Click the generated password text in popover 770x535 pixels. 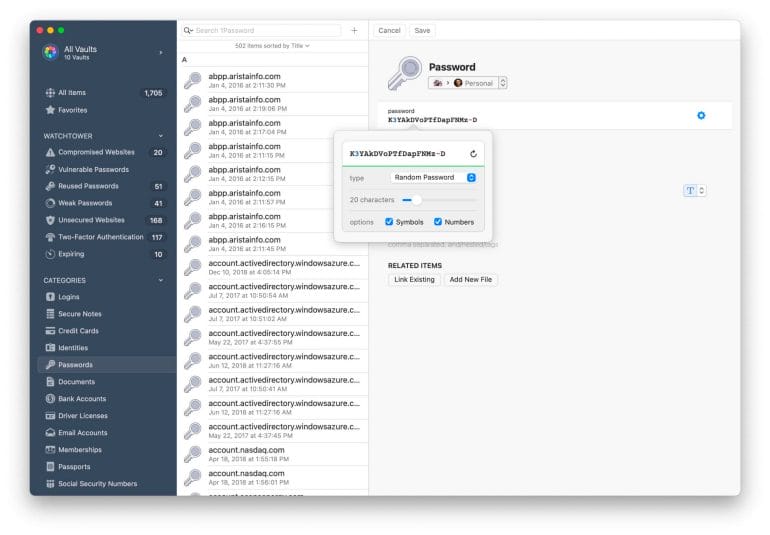398,154
